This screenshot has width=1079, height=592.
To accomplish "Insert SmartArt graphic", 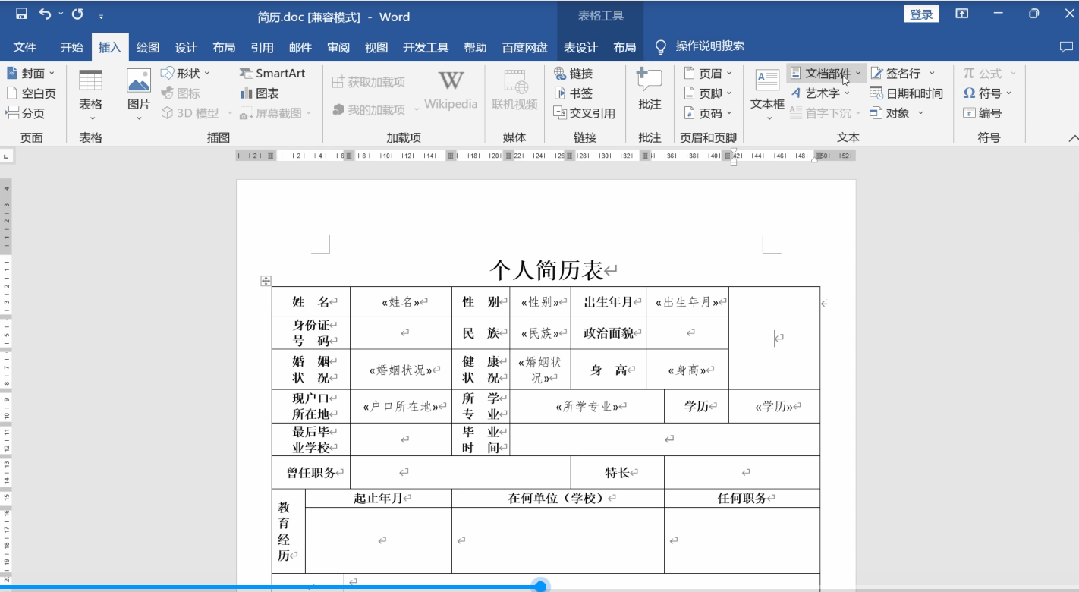I will [x=273, y=73].
